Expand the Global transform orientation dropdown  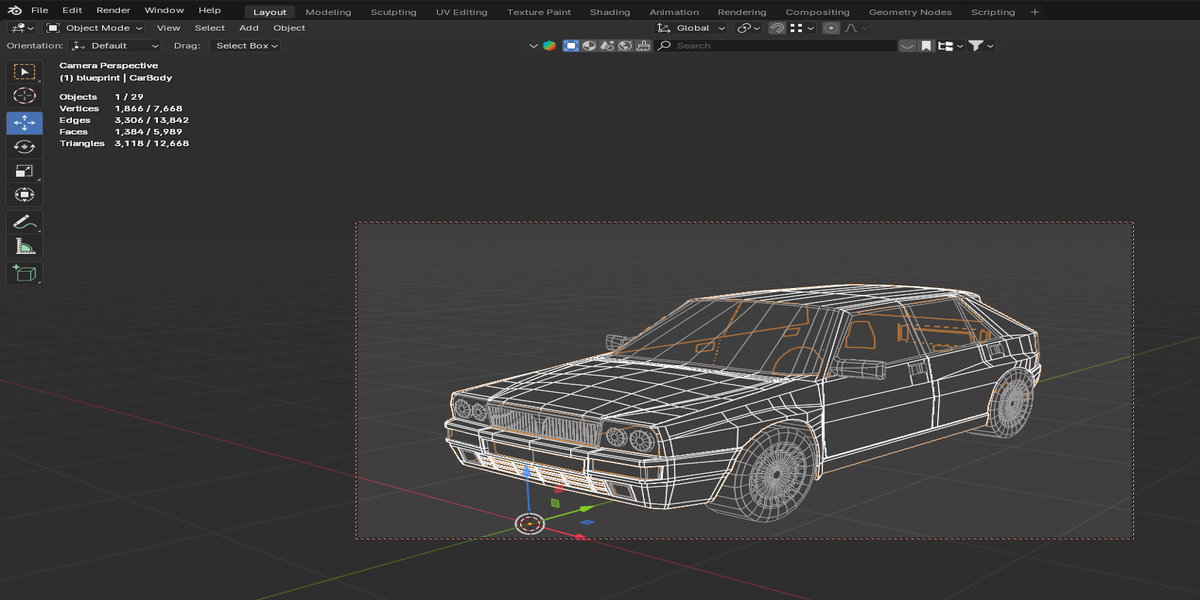[691, 28]
